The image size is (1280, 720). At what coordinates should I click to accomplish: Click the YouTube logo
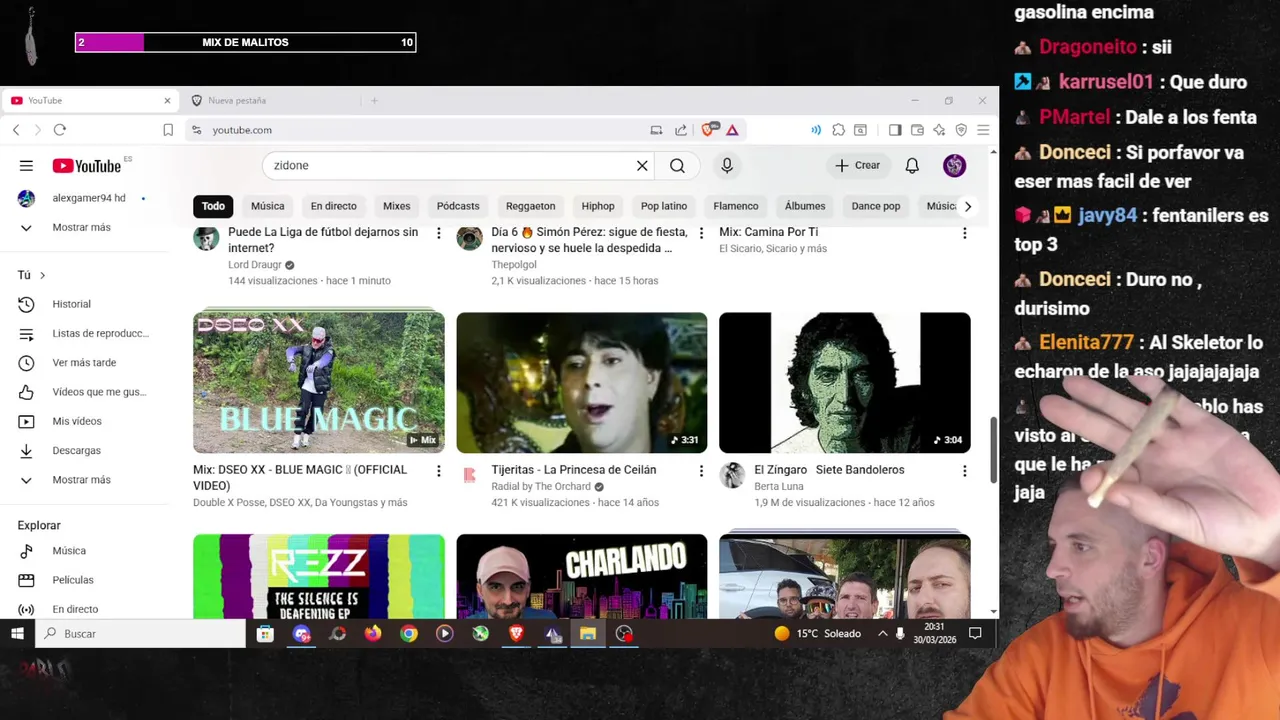[87, 166]
